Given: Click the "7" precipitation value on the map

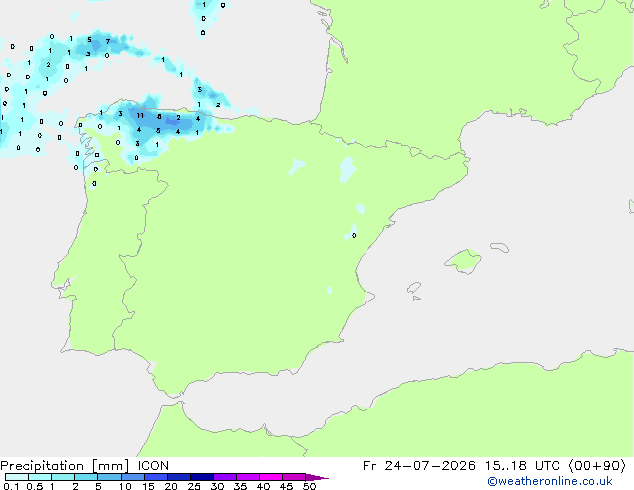Looking at the screenshot, I should point(108,41).
